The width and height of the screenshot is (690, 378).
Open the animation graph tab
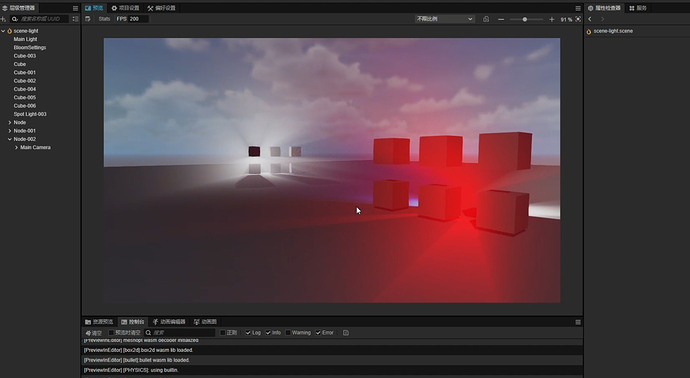point(205,322)
